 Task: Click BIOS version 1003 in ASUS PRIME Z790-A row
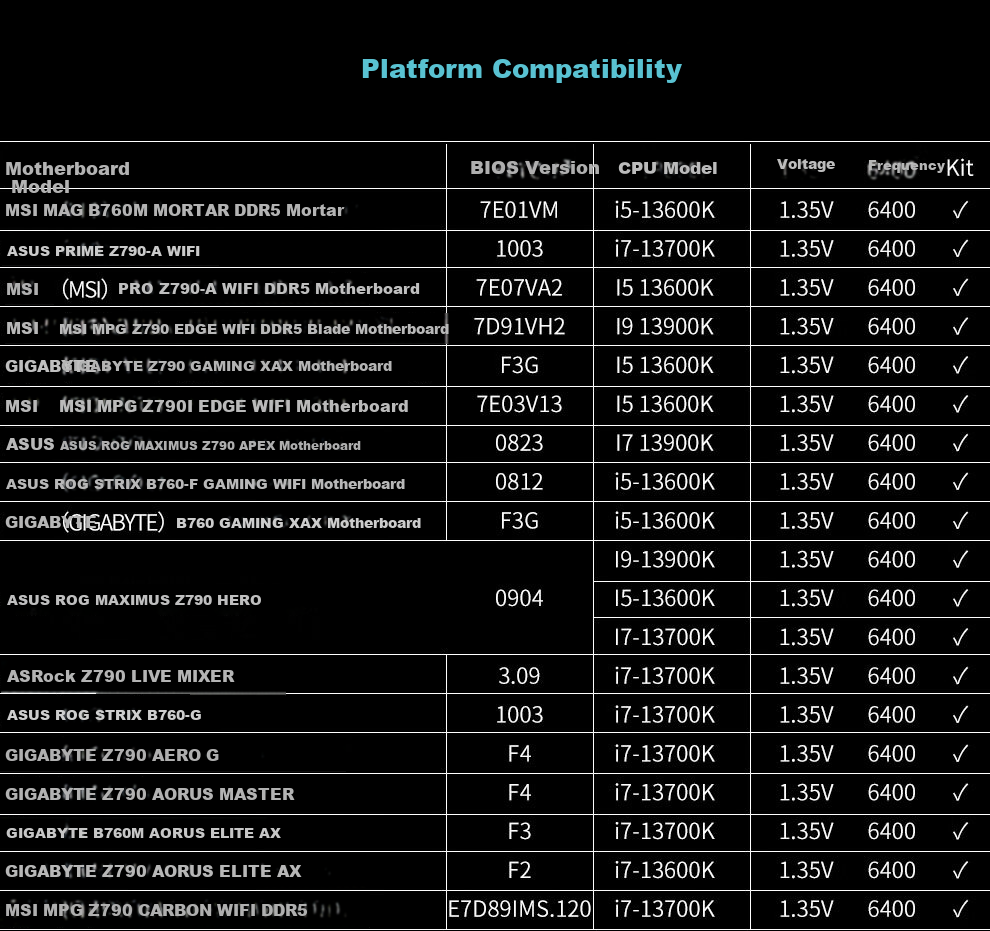[519, 249]
